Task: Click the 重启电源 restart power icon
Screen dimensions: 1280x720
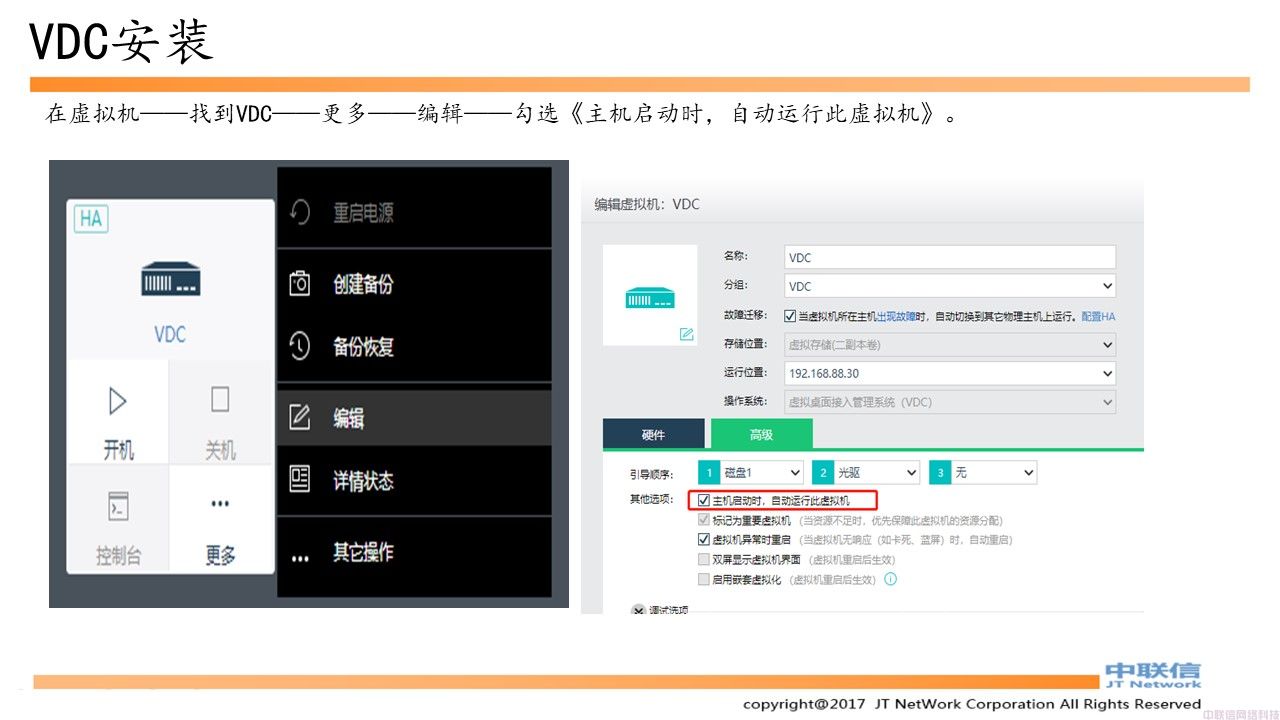Action: 300,212
